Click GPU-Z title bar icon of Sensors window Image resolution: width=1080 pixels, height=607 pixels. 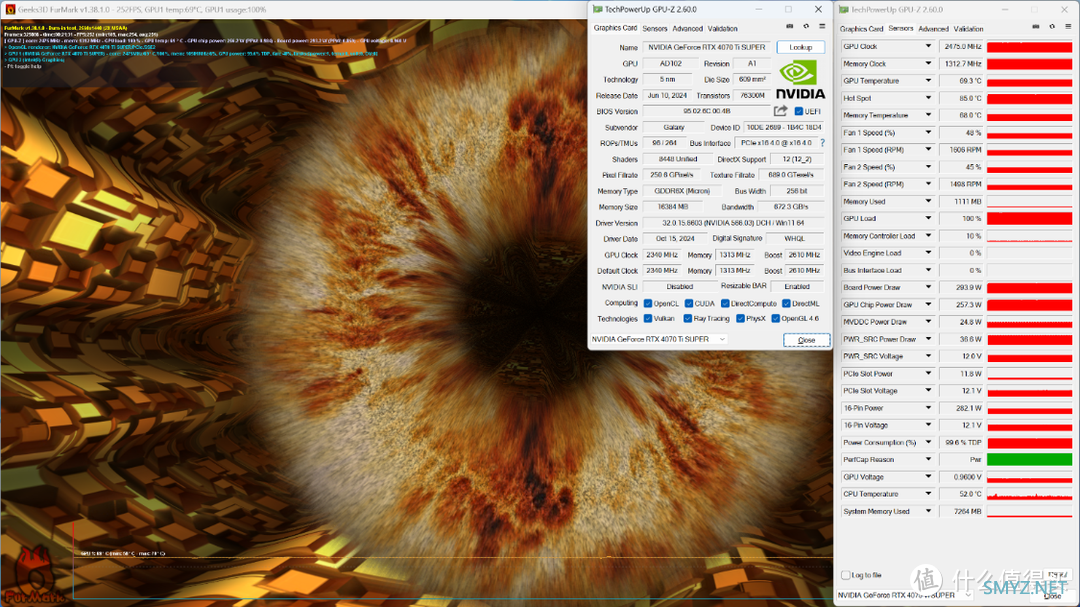844,10
